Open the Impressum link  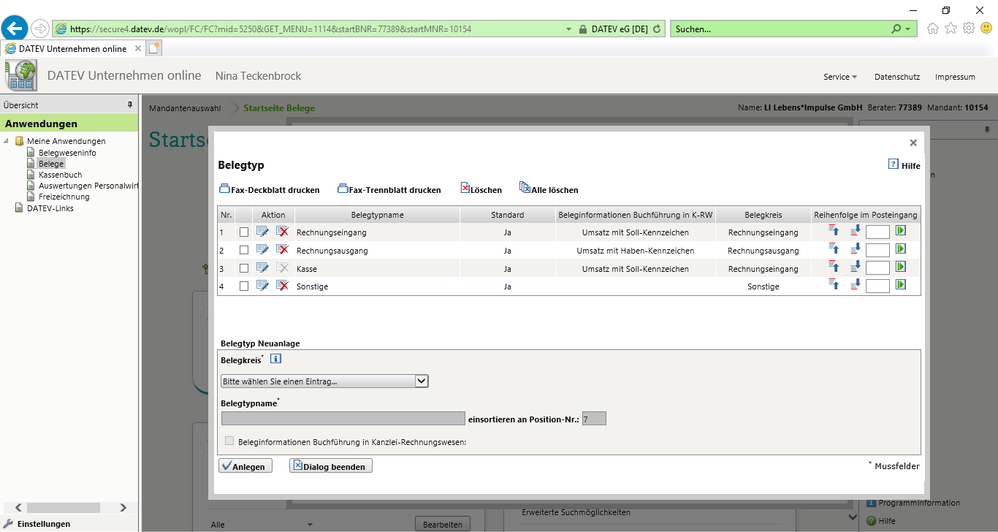955,77
